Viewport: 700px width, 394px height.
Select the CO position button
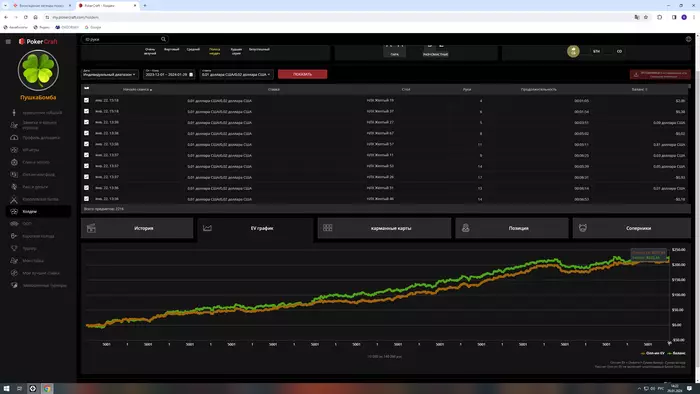pos(619,51)
